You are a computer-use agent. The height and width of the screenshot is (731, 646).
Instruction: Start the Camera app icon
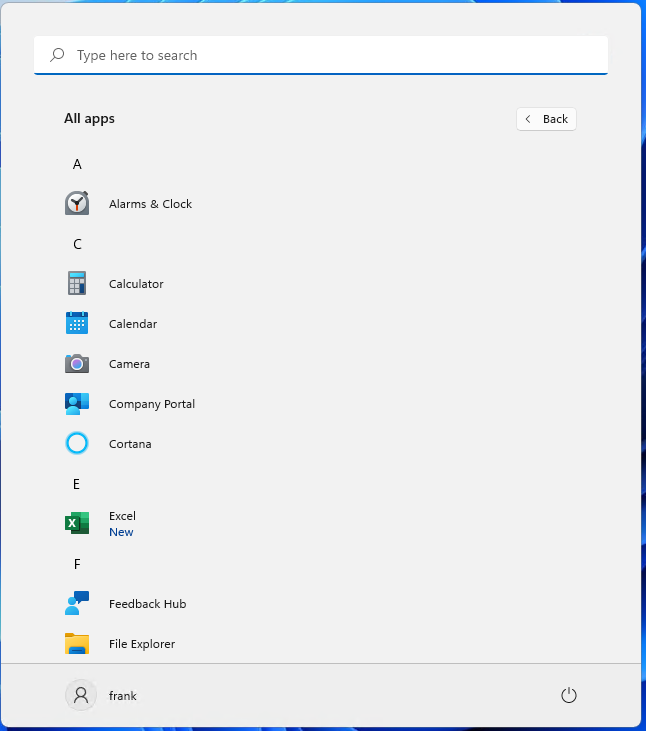(77, 363)
